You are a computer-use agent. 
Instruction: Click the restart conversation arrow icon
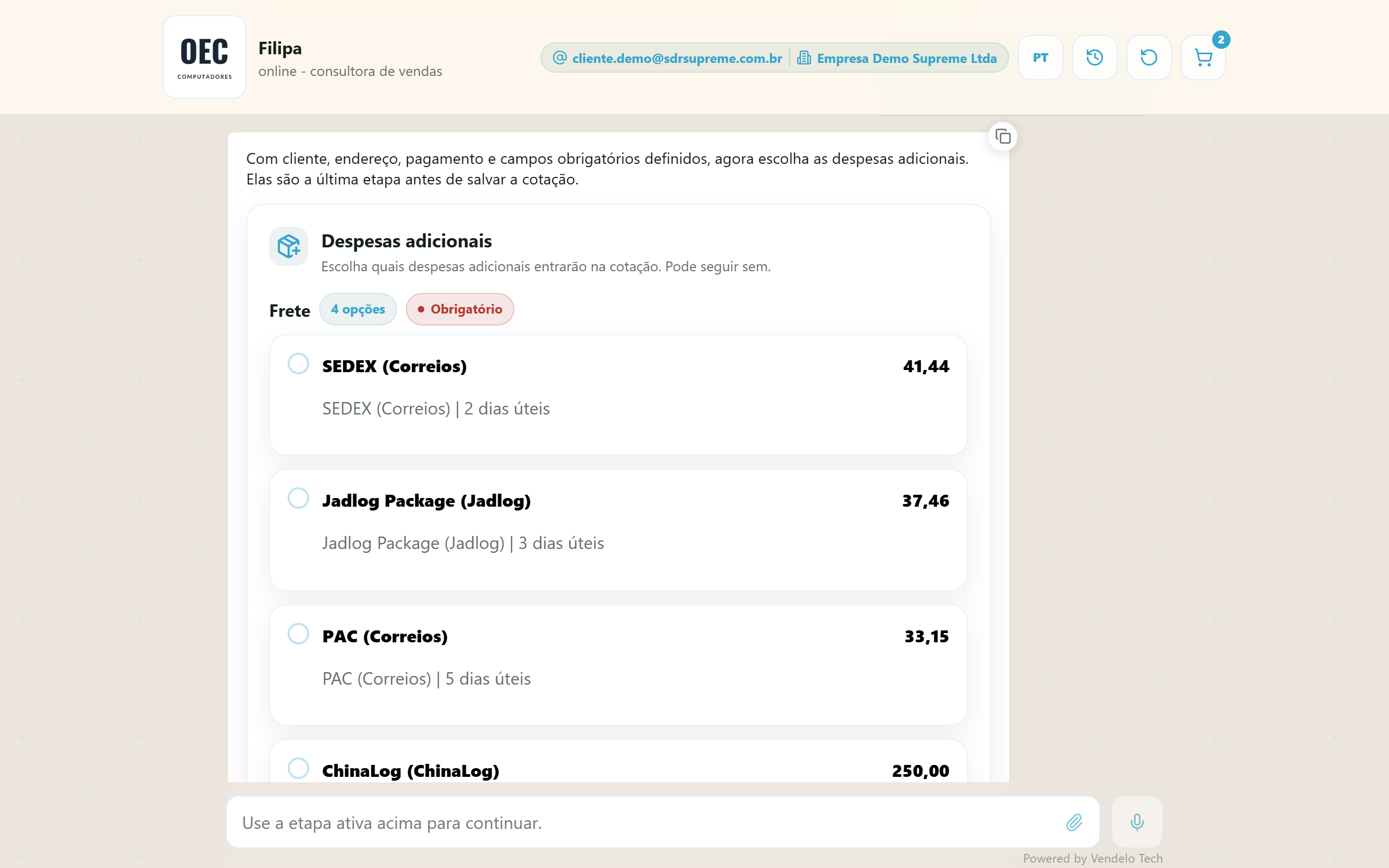tap(1149, 58)
